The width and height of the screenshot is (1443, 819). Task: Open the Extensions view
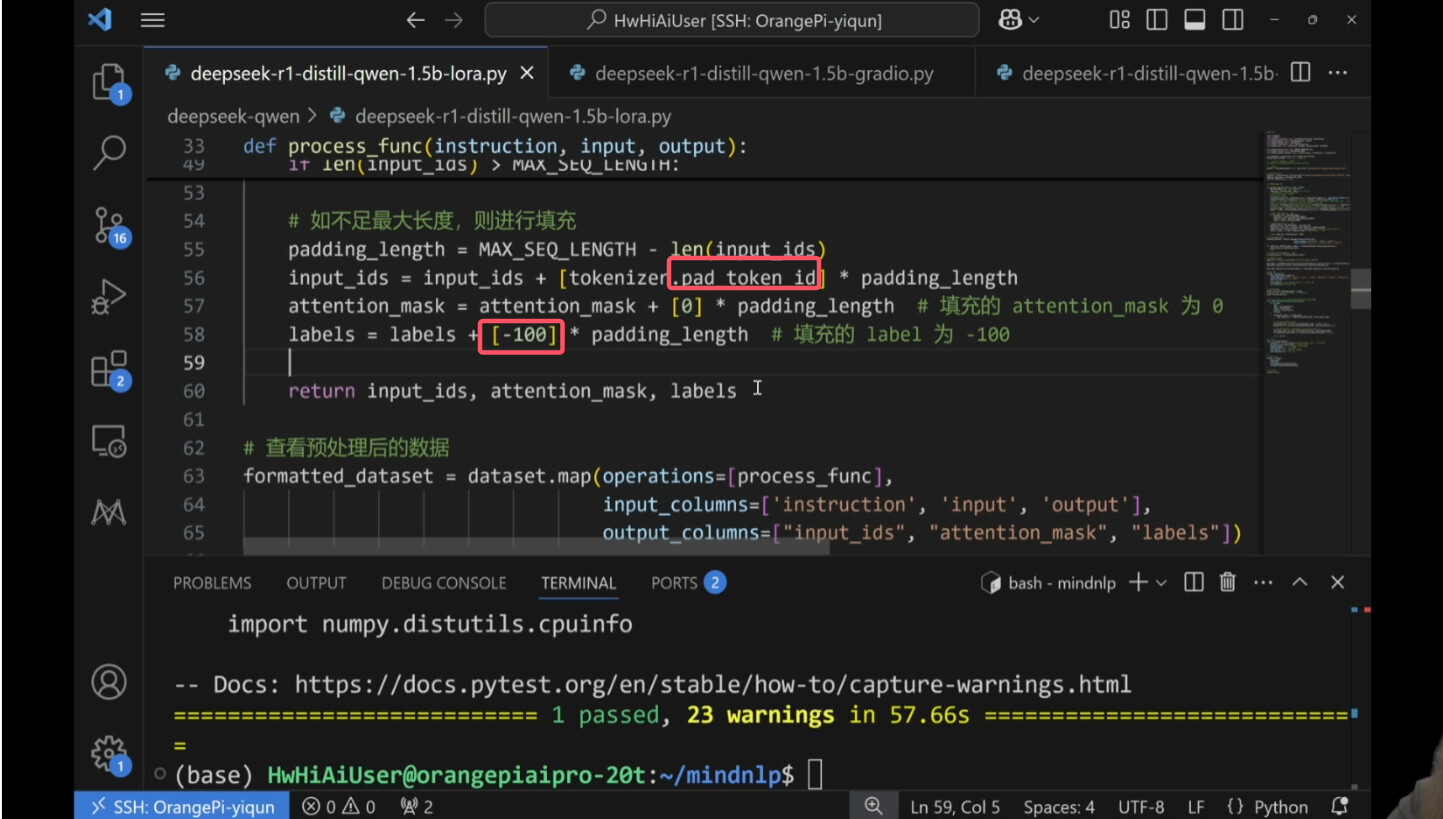(x=109, y=369)
